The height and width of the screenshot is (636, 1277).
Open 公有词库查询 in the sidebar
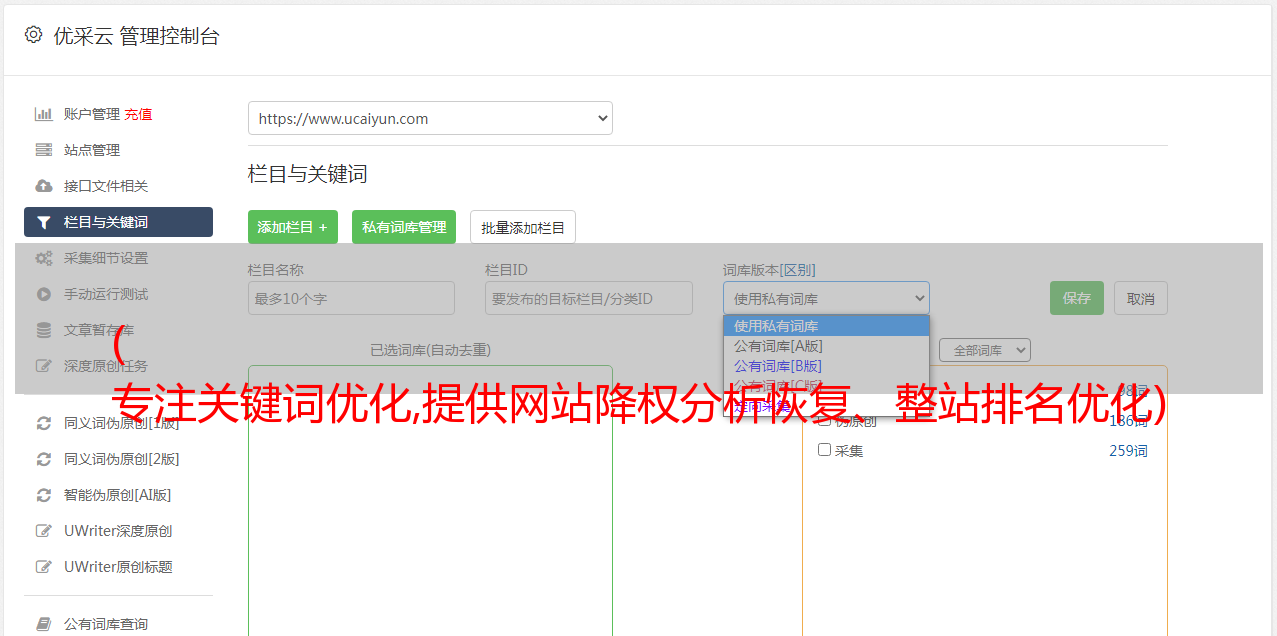[x=106, y=624]
